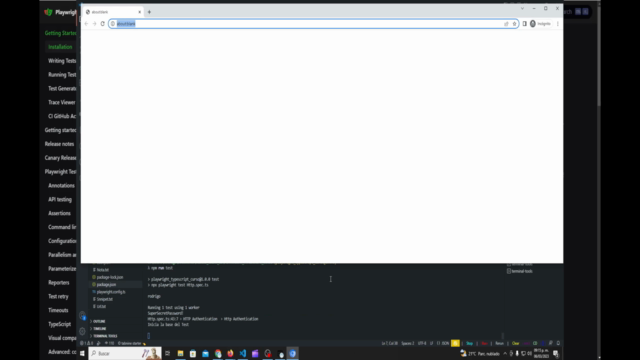Expand the OUTLINE section in VS Code
This screenshot has height=360, width=640.
coord(99,322)
